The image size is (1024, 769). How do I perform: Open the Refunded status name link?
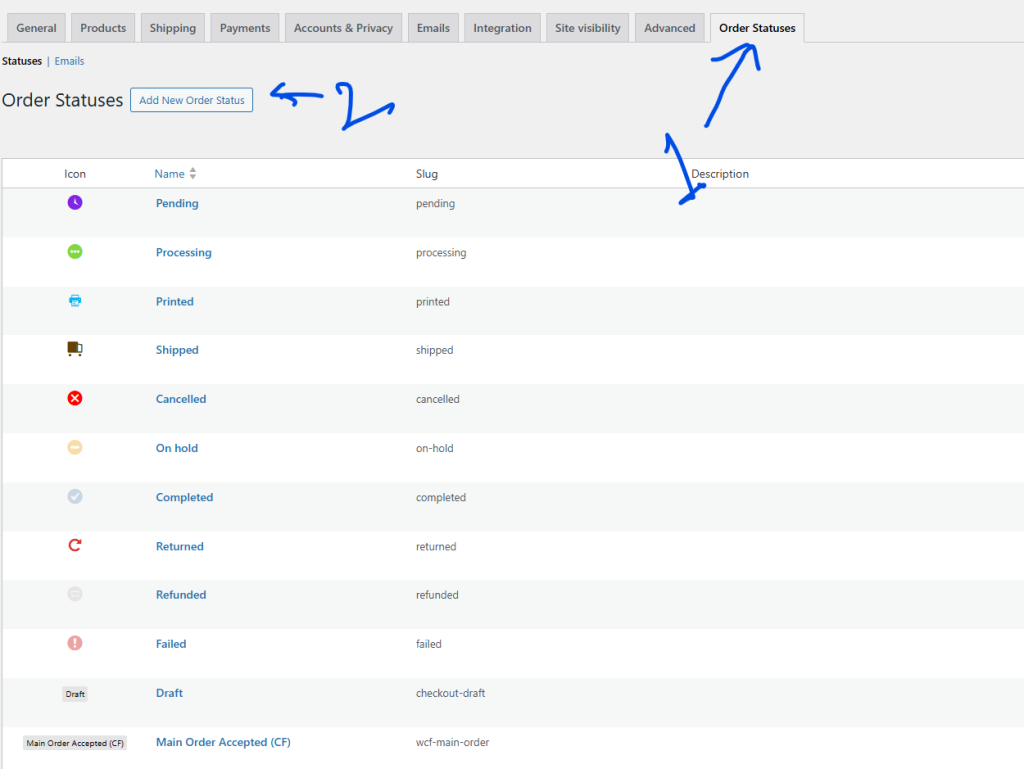(x=181, y=595)
